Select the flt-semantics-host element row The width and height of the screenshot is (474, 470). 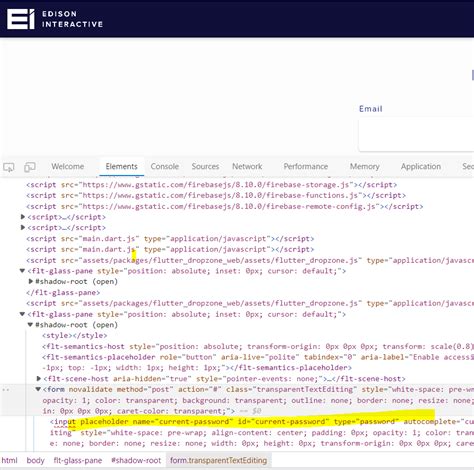coord(258,346)
